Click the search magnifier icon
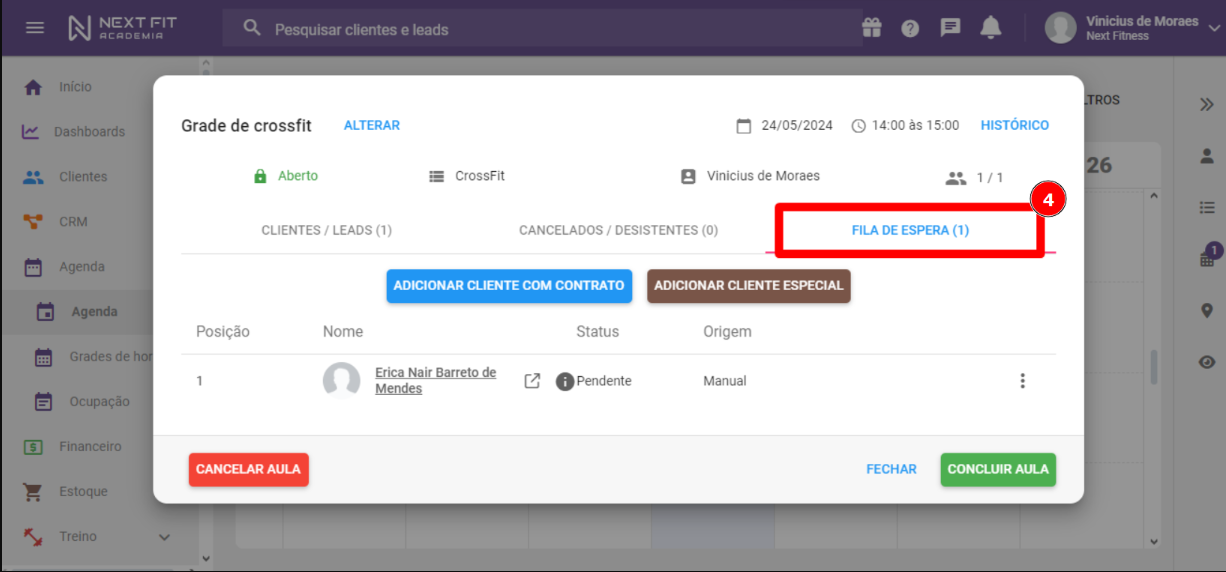Image resolution: width=1226 pixels, height=572 pixels. click(x=253, y=28)
